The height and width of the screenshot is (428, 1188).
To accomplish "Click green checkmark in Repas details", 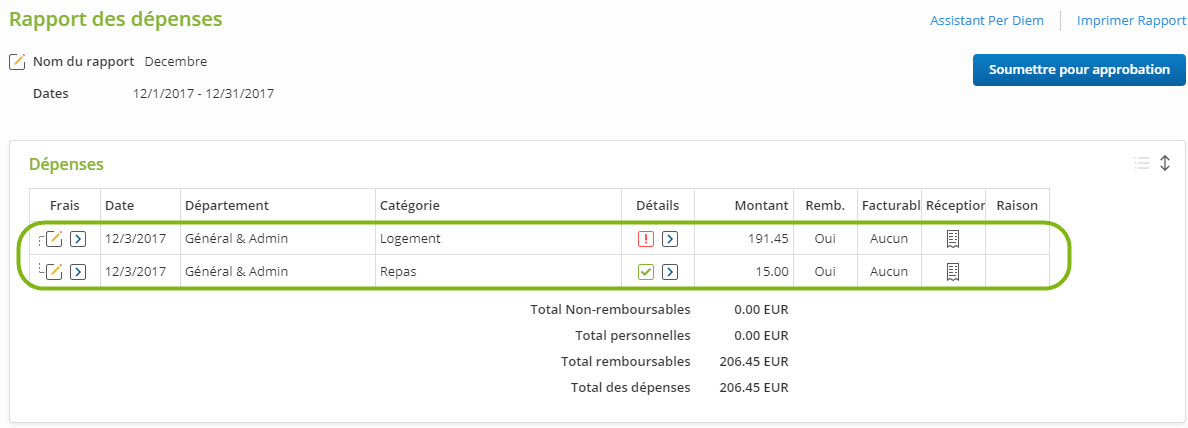I will pos(646,271).
